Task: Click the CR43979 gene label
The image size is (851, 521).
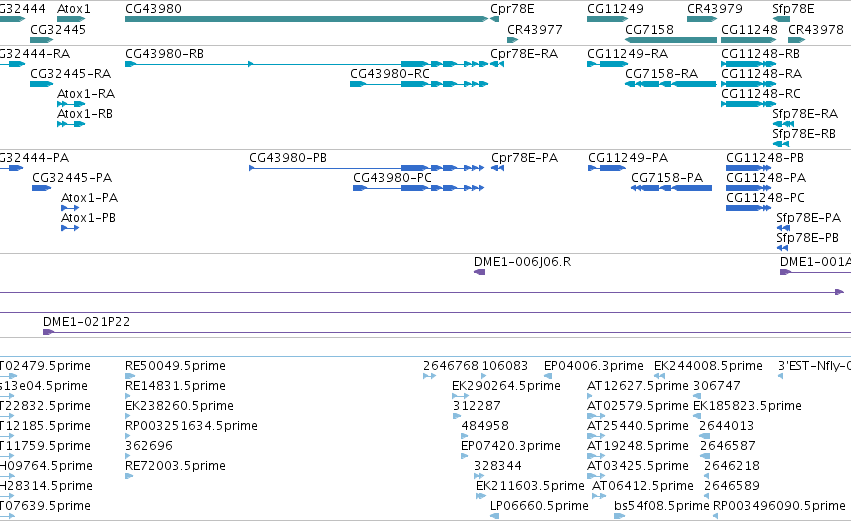Action: click(x=715, y=9)
